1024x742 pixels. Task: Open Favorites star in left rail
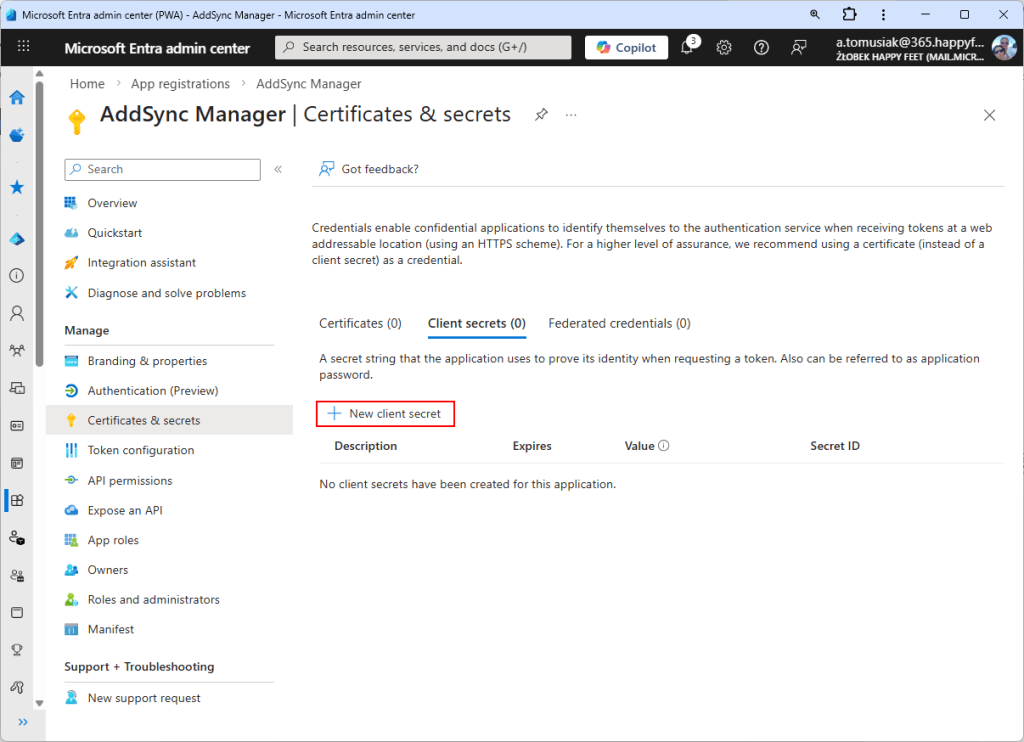click(17, 187)
